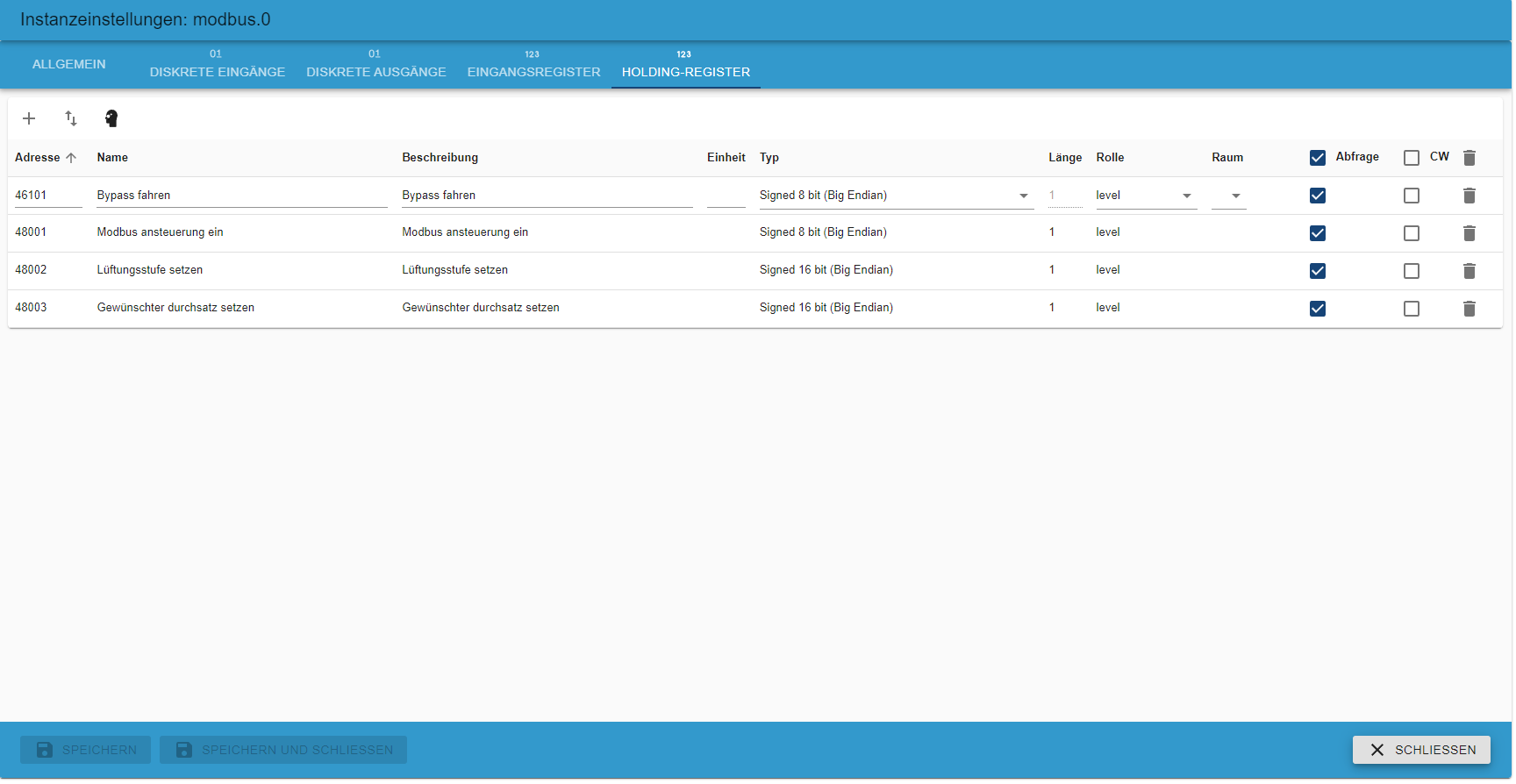Click the delete-all trash icon in header
Viewport: 1516px width, 784px height.
(x=1470, y=158)
